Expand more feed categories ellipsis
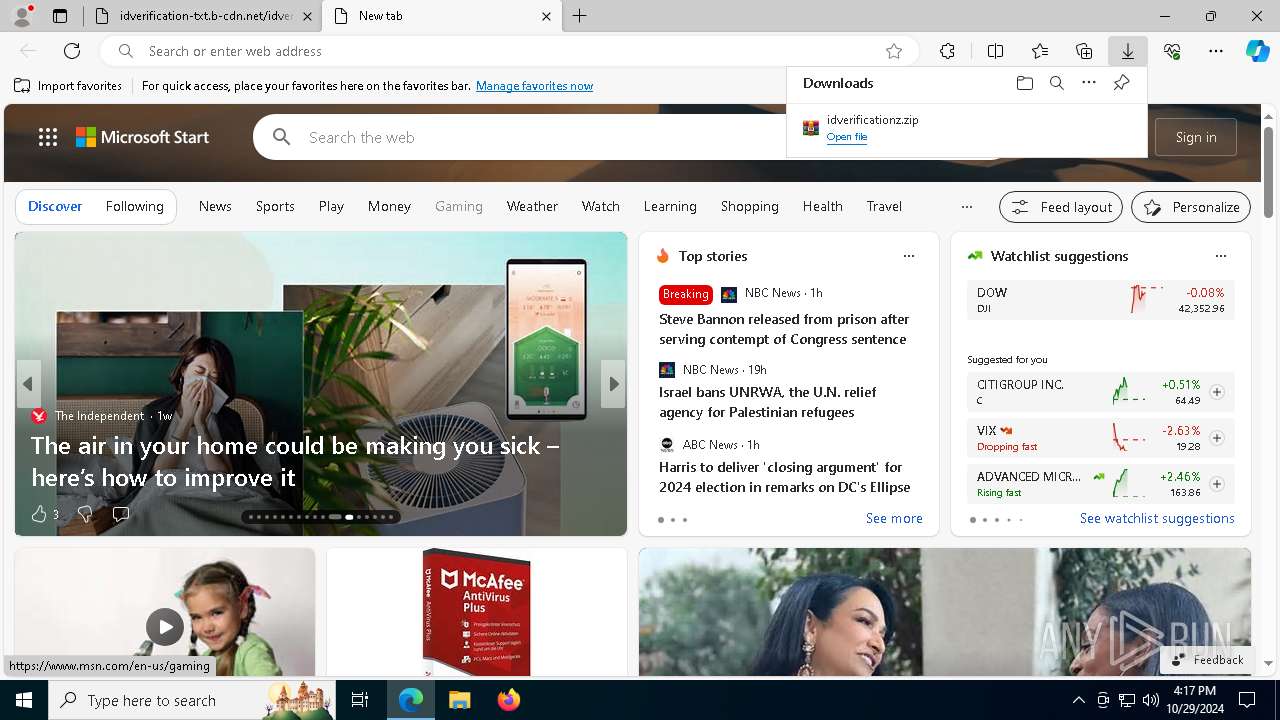Image resolution: width=1280 pixels, height=720 pixels. coord(966,207)
